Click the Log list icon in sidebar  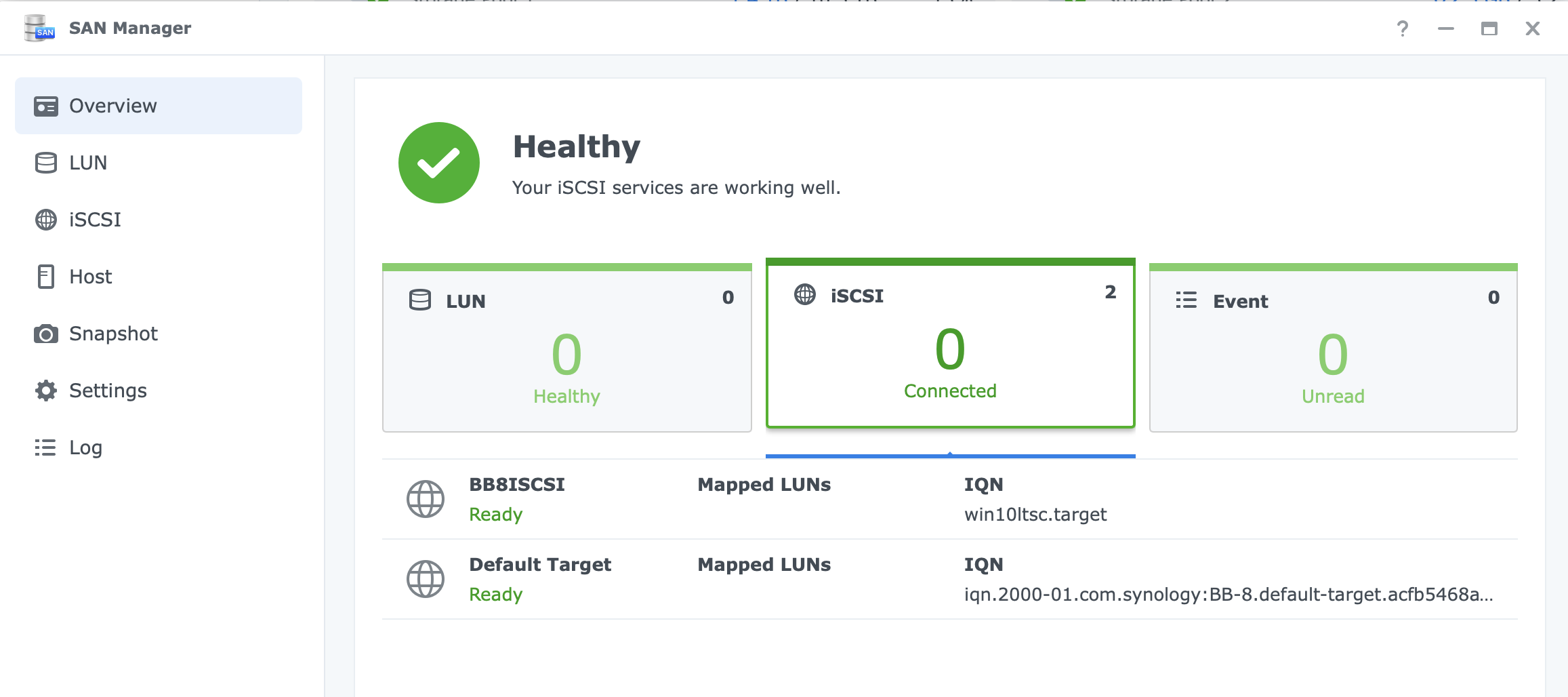[x=45, y=447]
